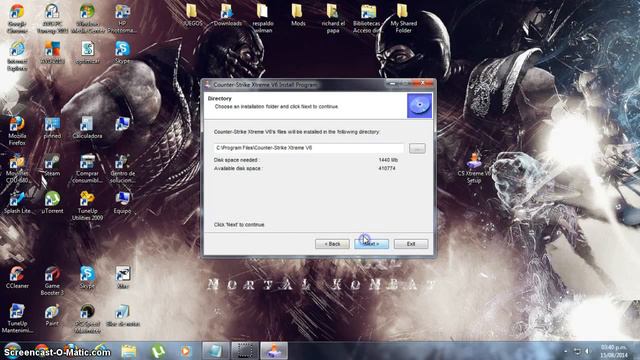
Task: Select the optimizar desktop file
Action: tap(87, 52)
